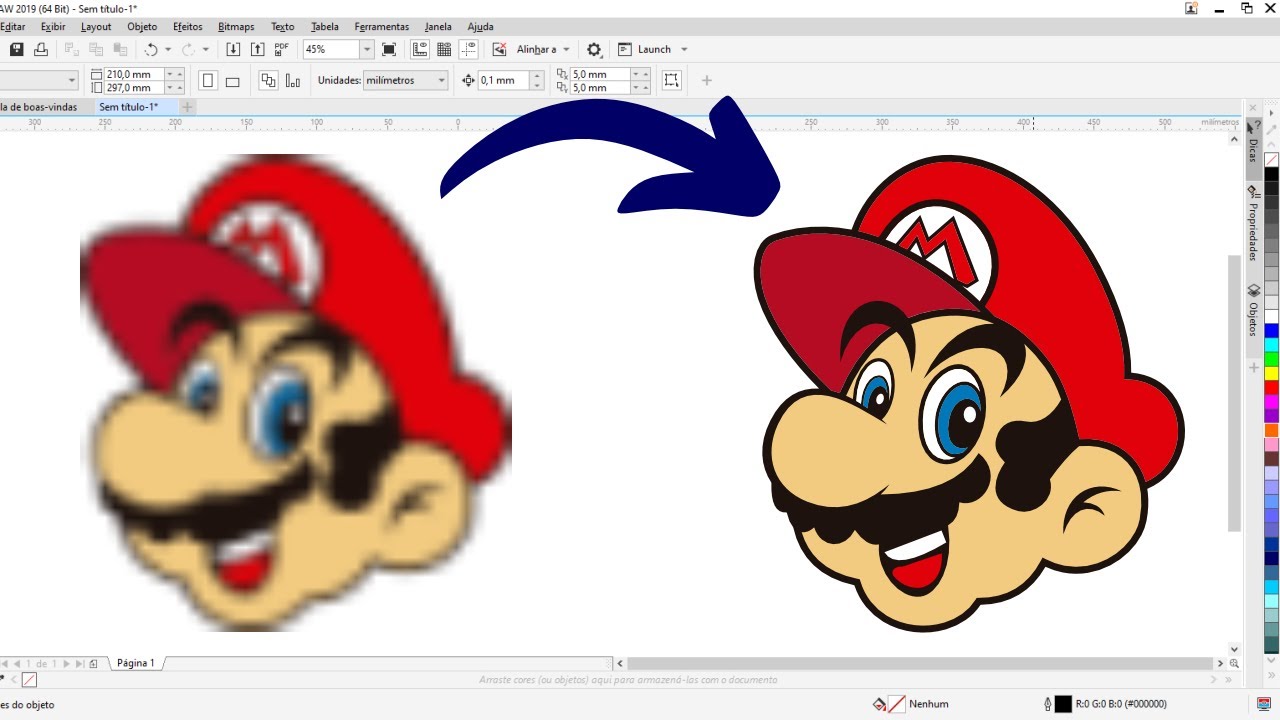Viewport: 1280px width, 720px height.
Task: Toggle the Show guidelines icon
Action: [468, 49]
